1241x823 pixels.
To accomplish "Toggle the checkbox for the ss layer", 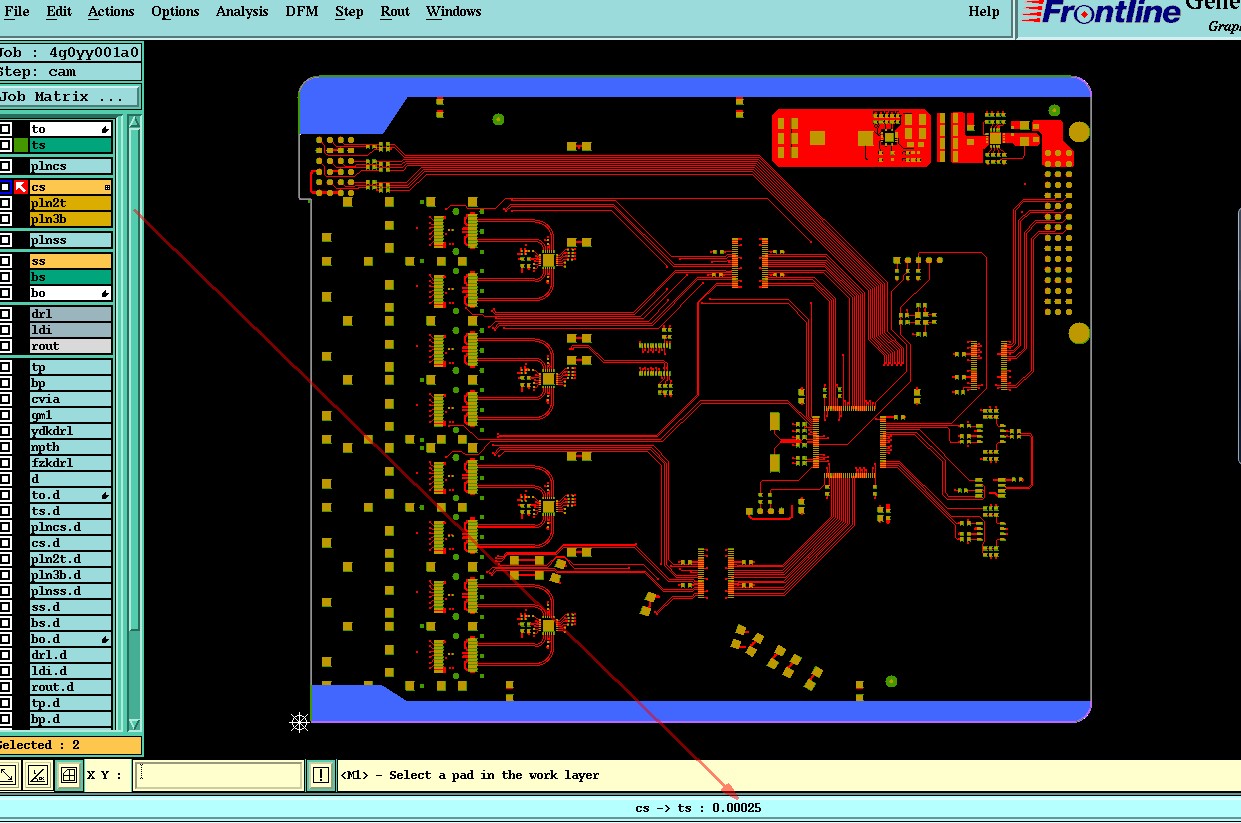I will 6,261.
